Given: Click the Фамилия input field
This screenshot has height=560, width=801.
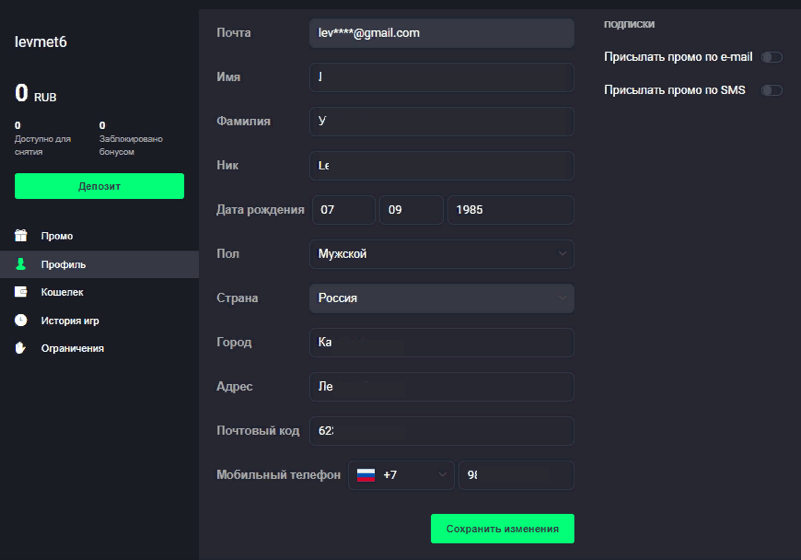Looking at the screenshot, I should (441, 121).
